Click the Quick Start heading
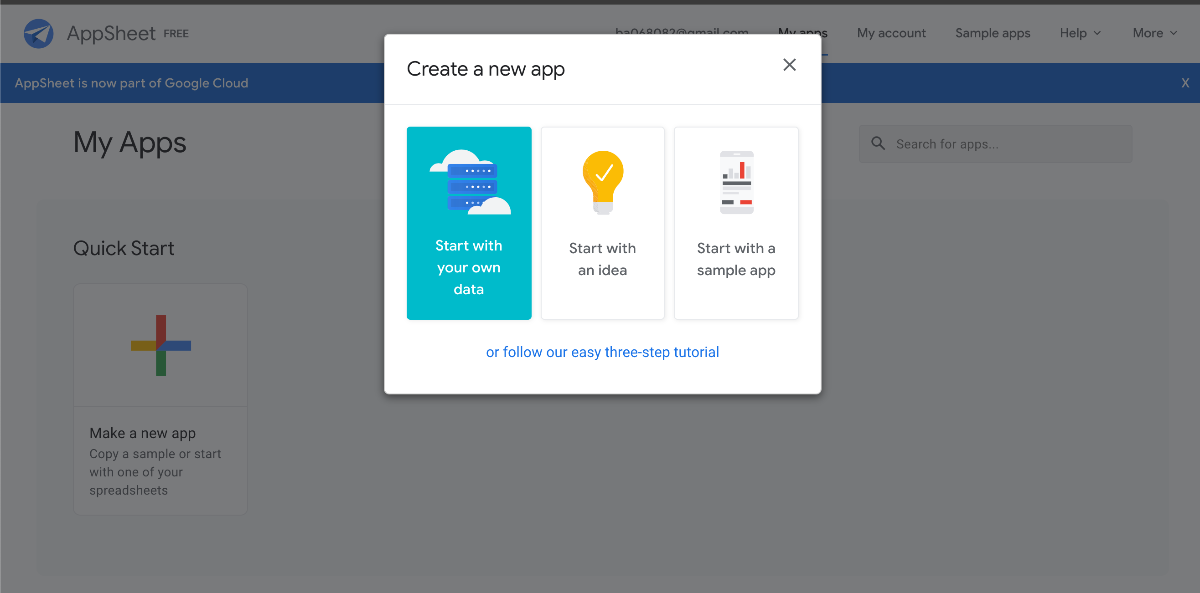 124,248
